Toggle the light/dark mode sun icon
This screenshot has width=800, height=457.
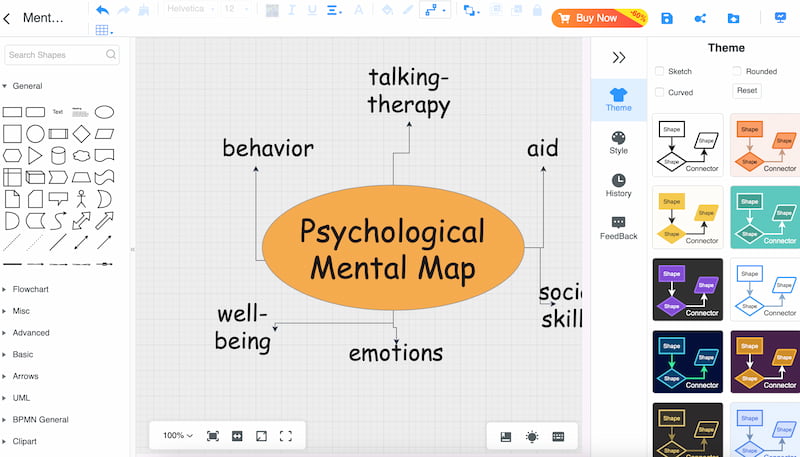(x=532, y=437)
